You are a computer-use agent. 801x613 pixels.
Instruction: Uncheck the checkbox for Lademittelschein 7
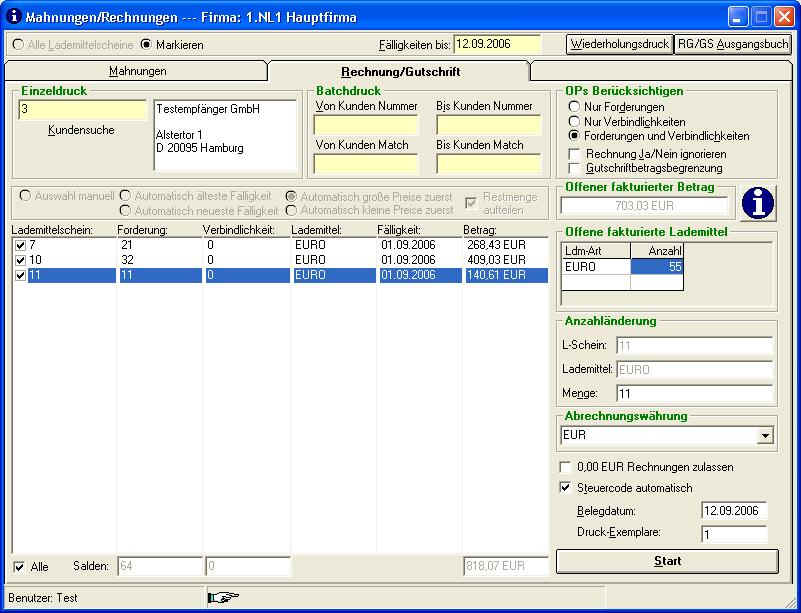point(21,246)
